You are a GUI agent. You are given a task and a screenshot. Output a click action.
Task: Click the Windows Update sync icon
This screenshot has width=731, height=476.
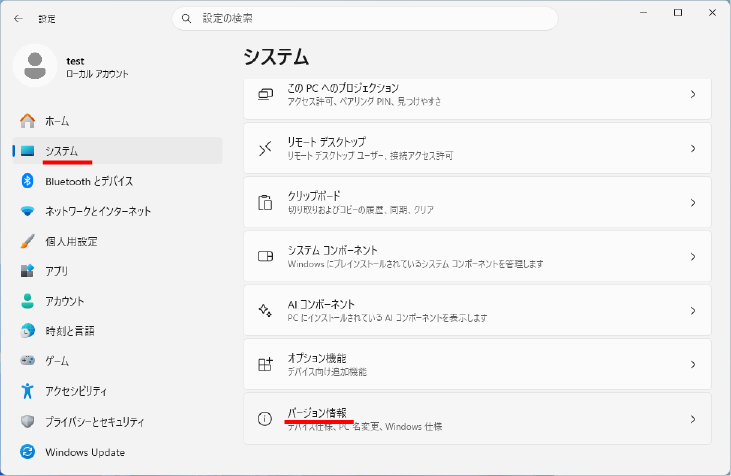[x=28, y=452]
